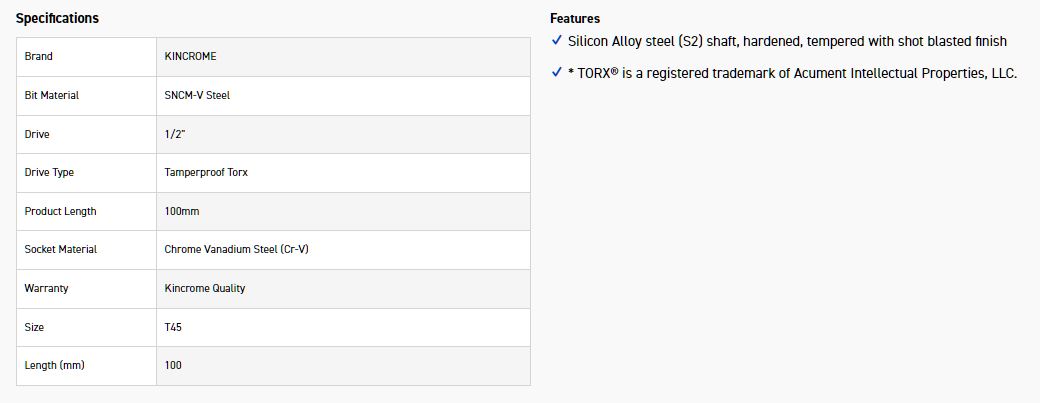Click the Tamperproof Torx value

pos(206,173)
